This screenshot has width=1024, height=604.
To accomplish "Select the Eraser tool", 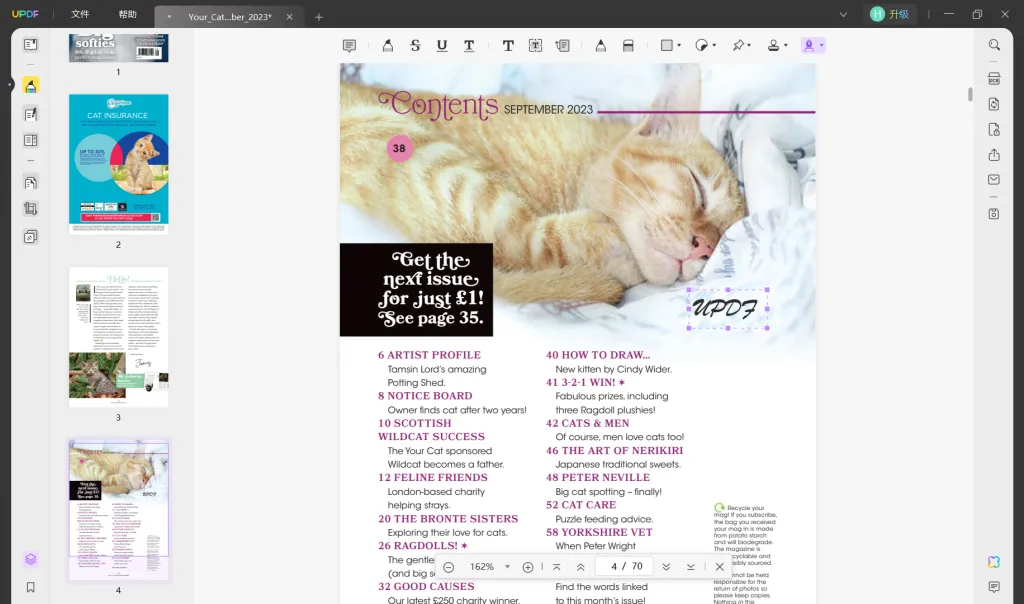I will click(x=628, y=45).
